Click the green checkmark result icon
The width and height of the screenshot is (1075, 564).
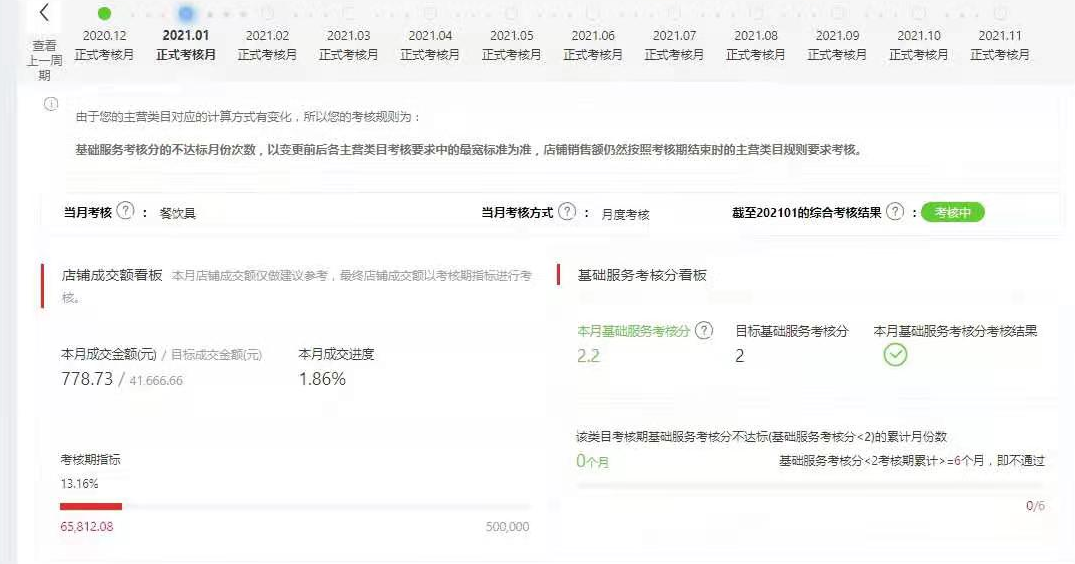[895, 354]
